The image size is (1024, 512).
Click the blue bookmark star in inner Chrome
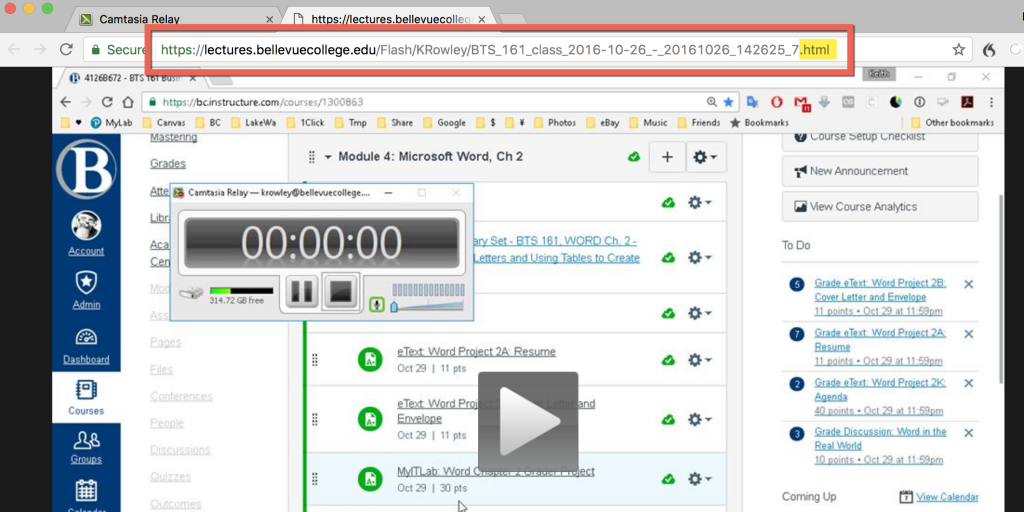tap(729, 102)
